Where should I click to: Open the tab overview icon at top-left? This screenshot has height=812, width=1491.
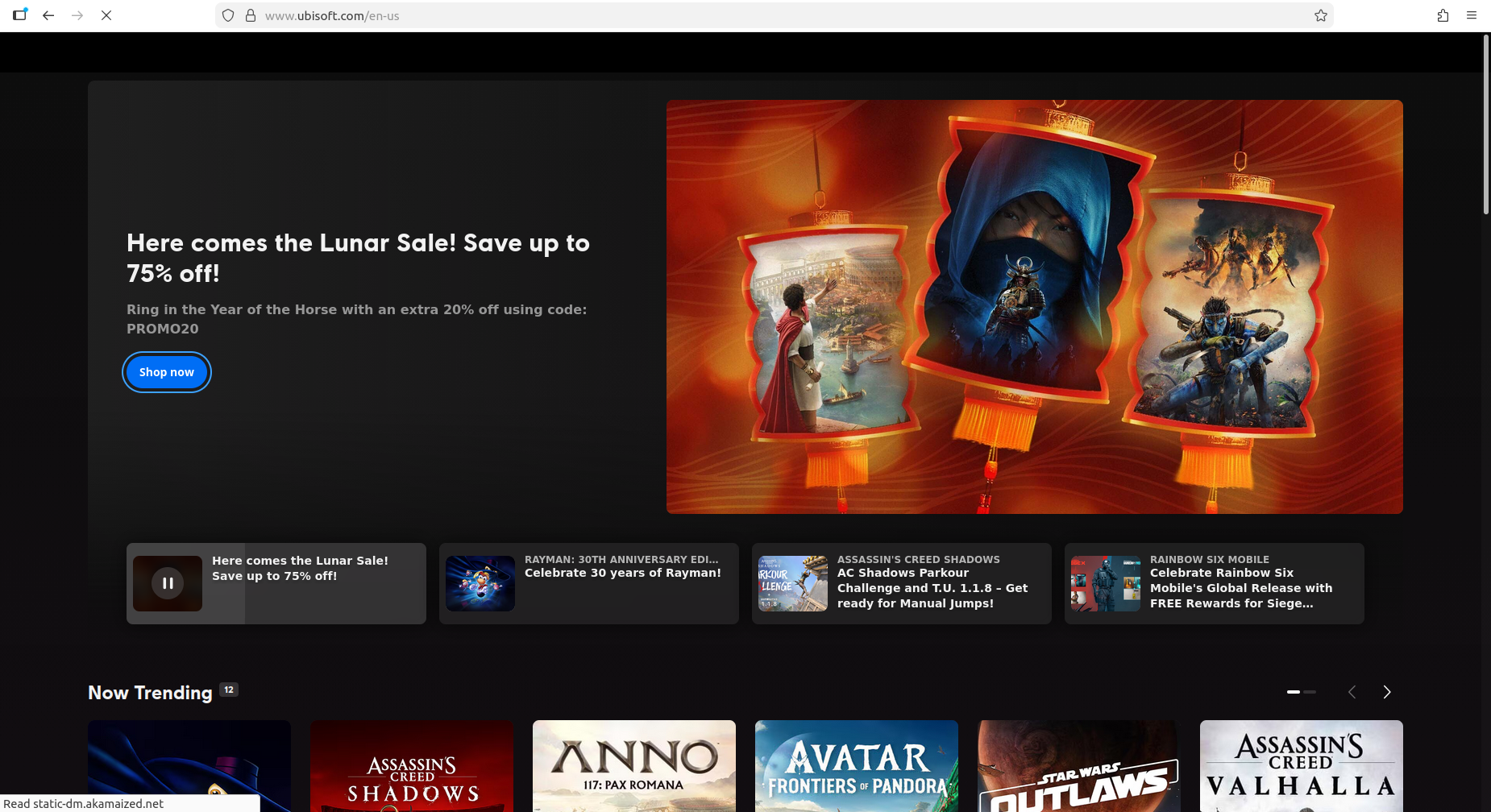[19, 15]
